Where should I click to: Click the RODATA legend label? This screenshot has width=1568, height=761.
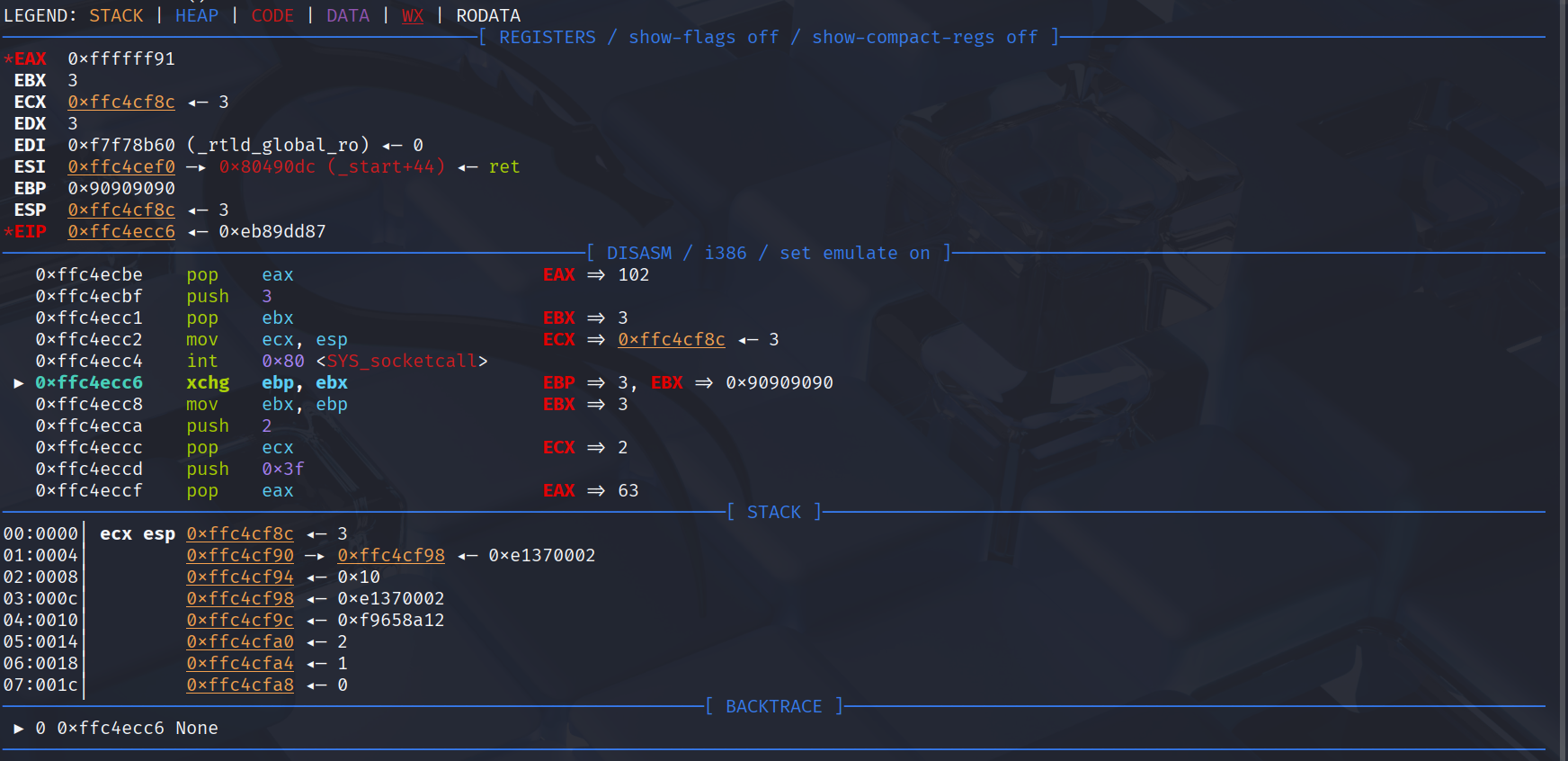(488, 16)
